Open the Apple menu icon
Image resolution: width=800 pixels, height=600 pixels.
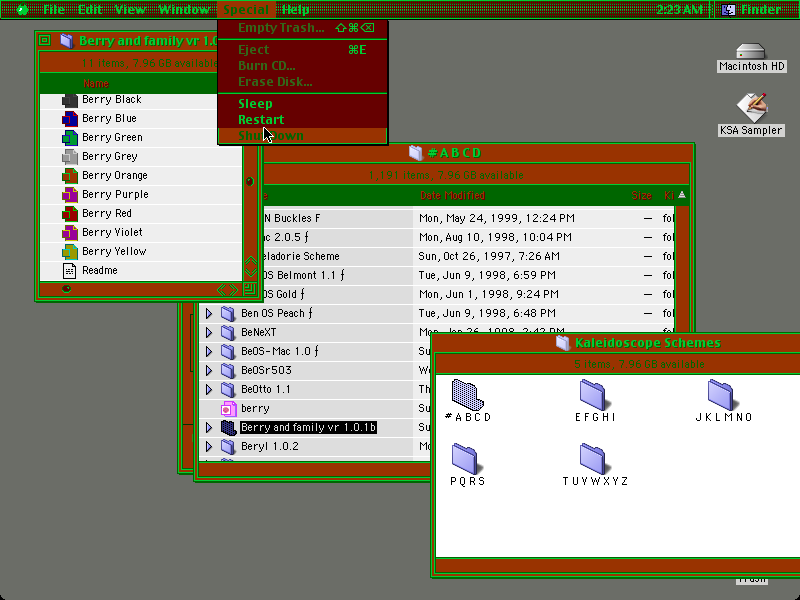tap(22, 9)
